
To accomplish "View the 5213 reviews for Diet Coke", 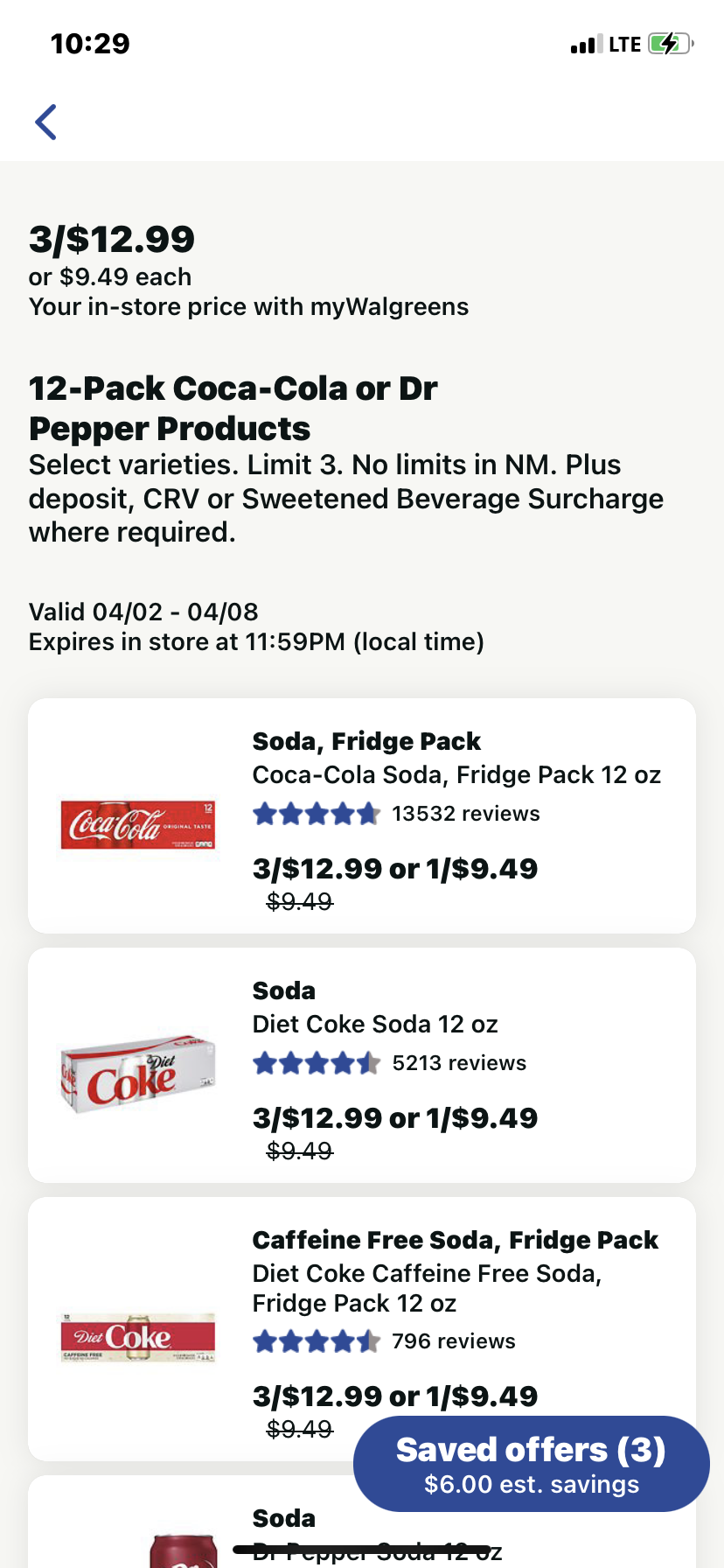I will (459, 1063).
